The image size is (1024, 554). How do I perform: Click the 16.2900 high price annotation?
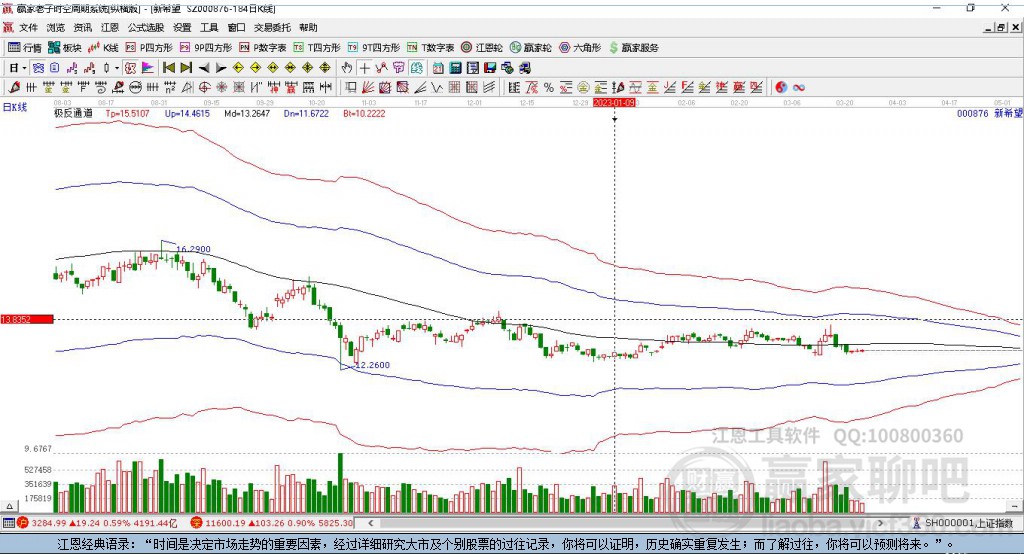193,249
